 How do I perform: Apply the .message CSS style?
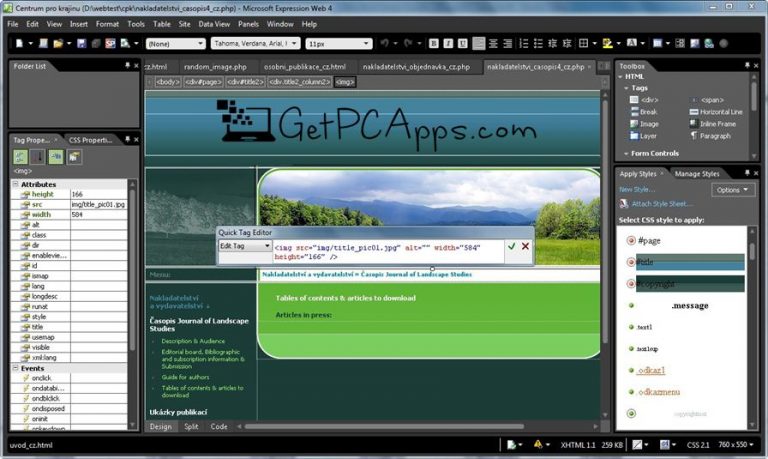pos(690,306)
